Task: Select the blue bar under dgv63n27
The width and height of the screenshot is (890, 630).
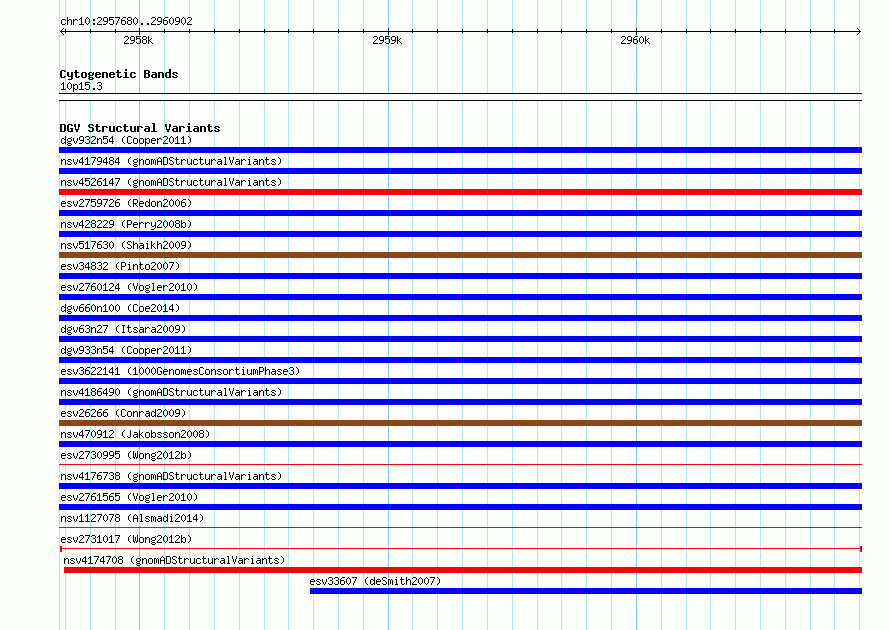Action: (460, 339)
